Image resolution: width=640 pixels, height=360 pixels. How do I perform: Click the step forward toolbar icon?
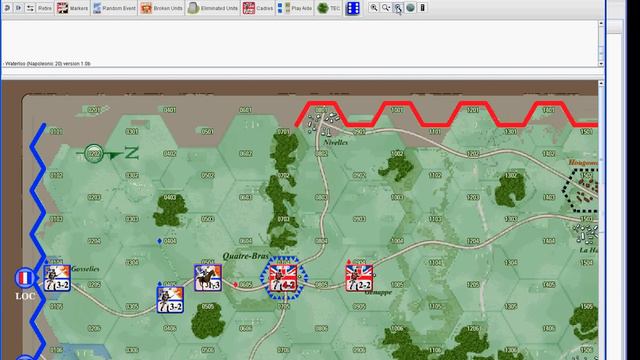click(19, 8)
